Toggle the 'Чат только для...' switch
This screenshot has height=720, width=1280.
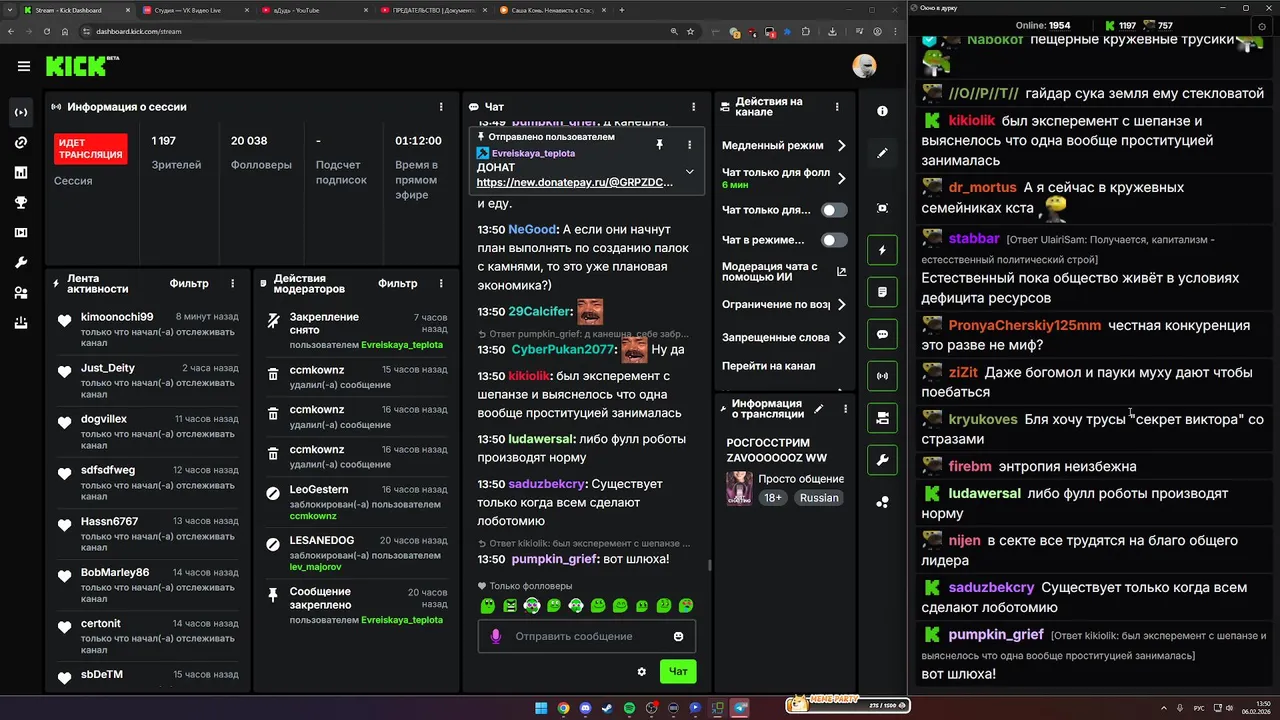[834, 210]
